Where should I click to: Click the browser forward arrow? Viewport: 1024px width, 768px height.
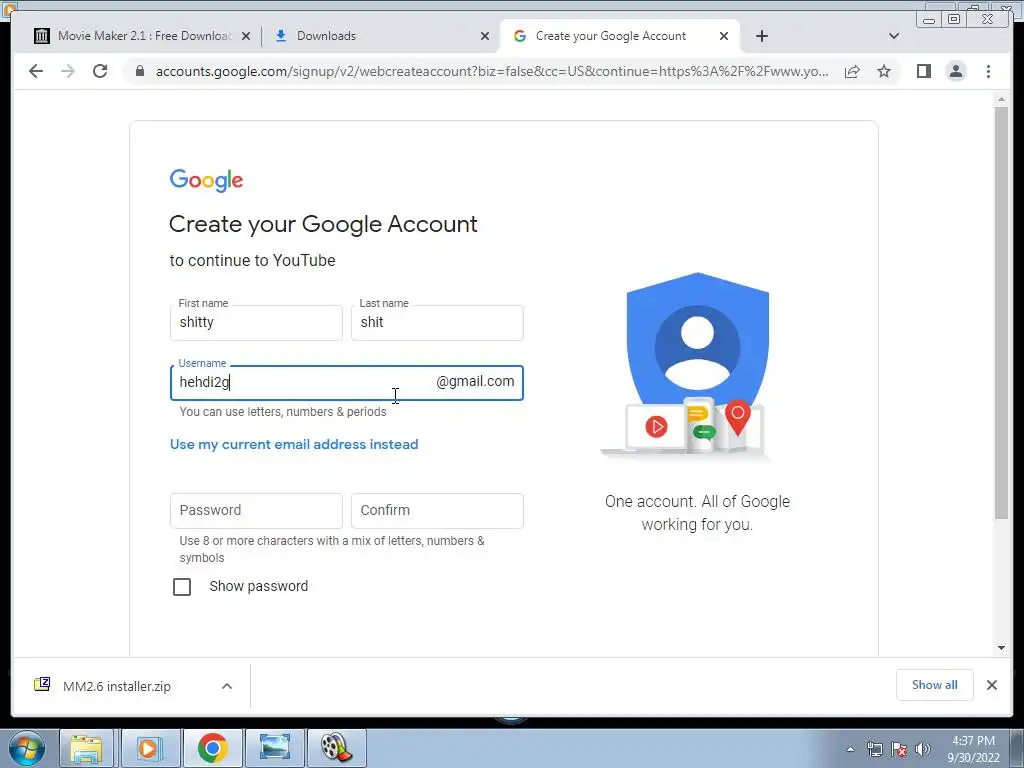[x=68, y=71]
